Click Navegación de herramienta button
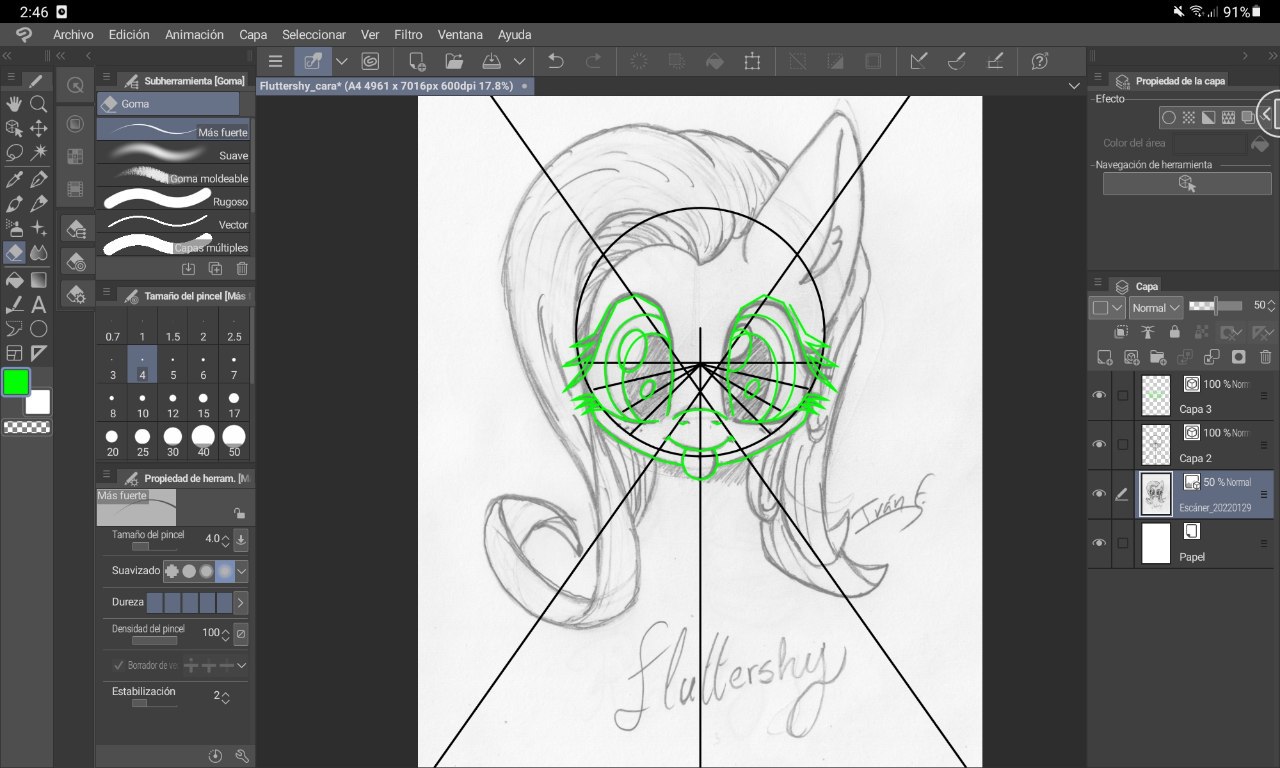Image resolution: width=1280 pixels, height=768 pixels. (1186, 183)
